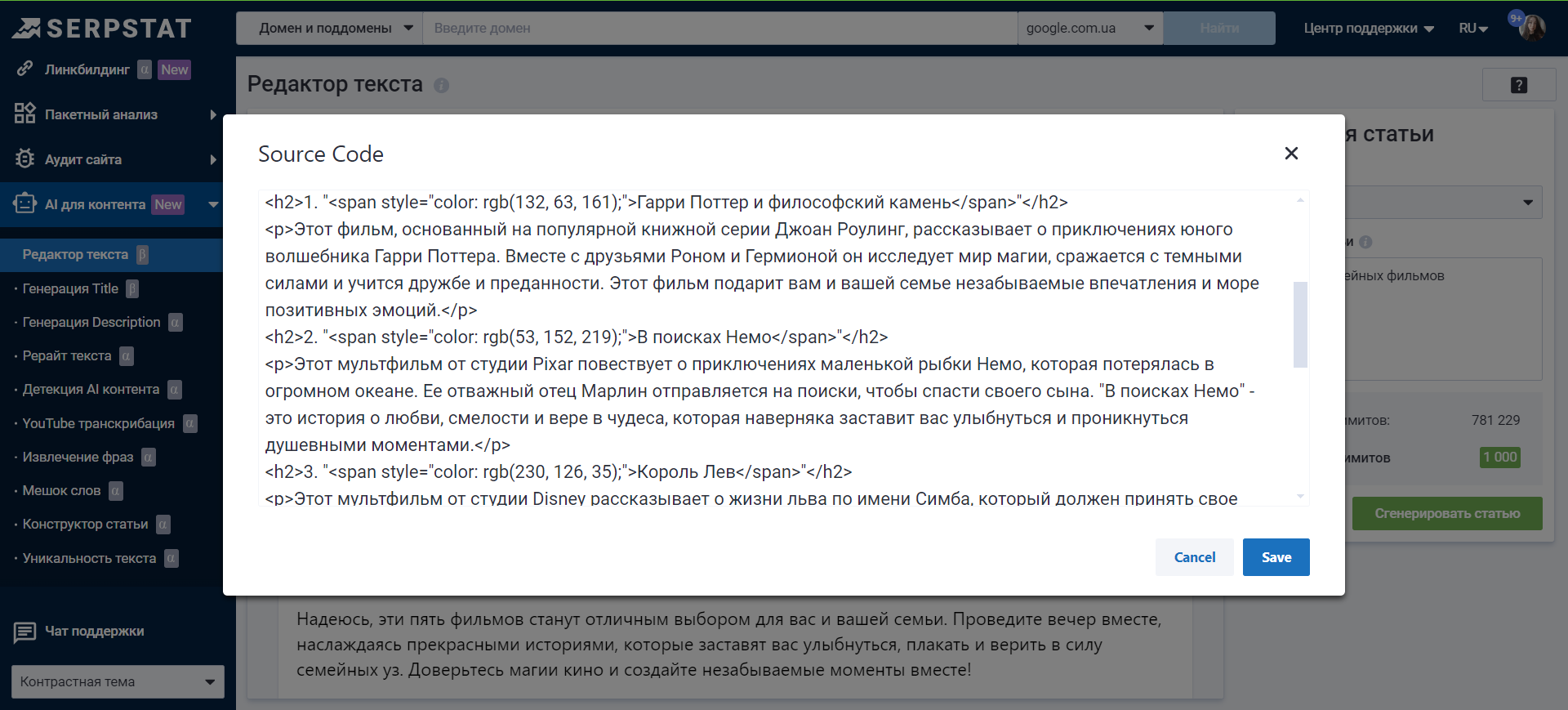
Task: Click Сгенерировать статью button
Action: [1447, 513]
